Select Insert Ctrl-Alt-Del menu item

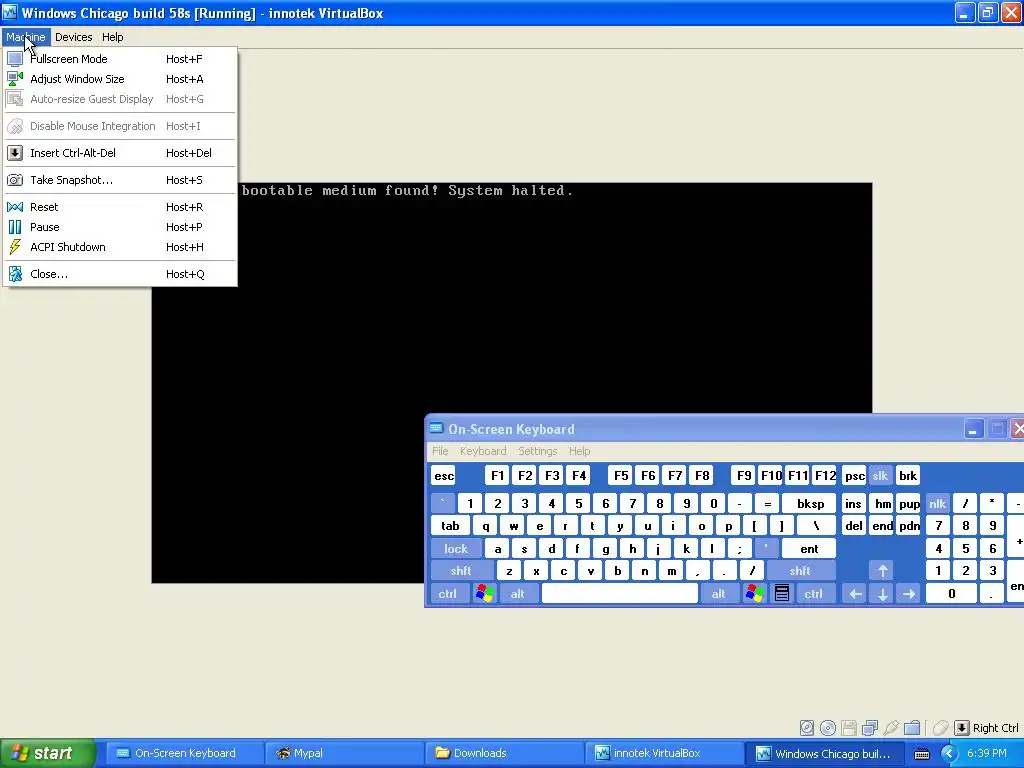tap(120, 153)
